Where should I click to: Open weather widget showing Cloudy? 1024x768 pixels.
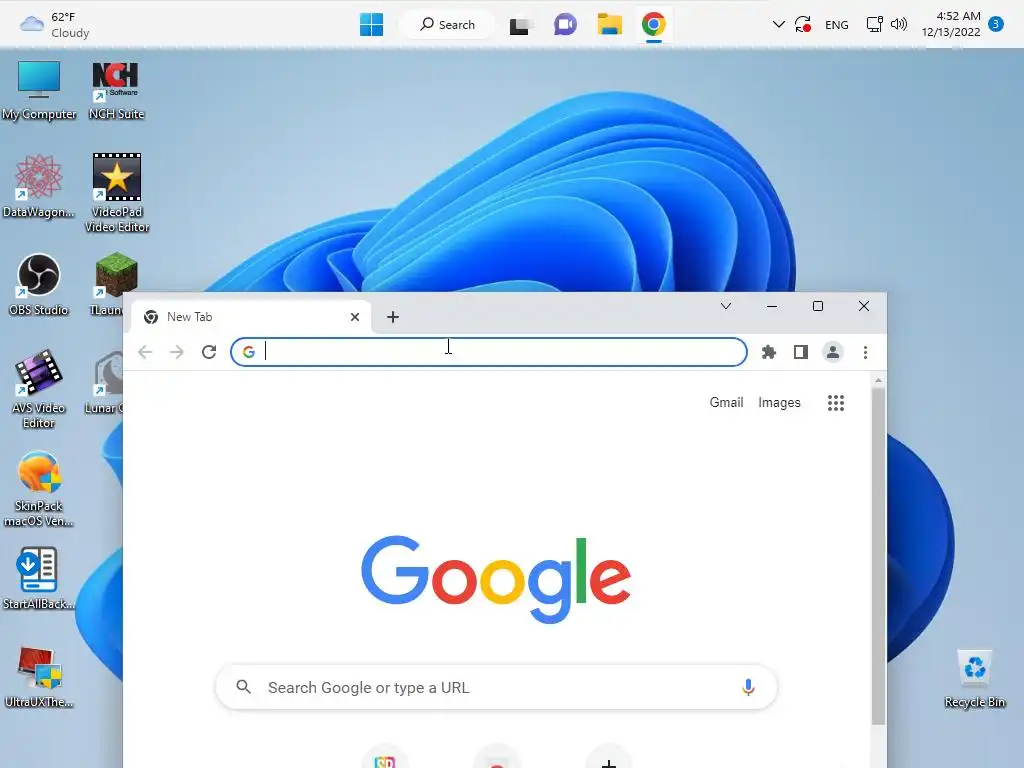click(55, 25)
